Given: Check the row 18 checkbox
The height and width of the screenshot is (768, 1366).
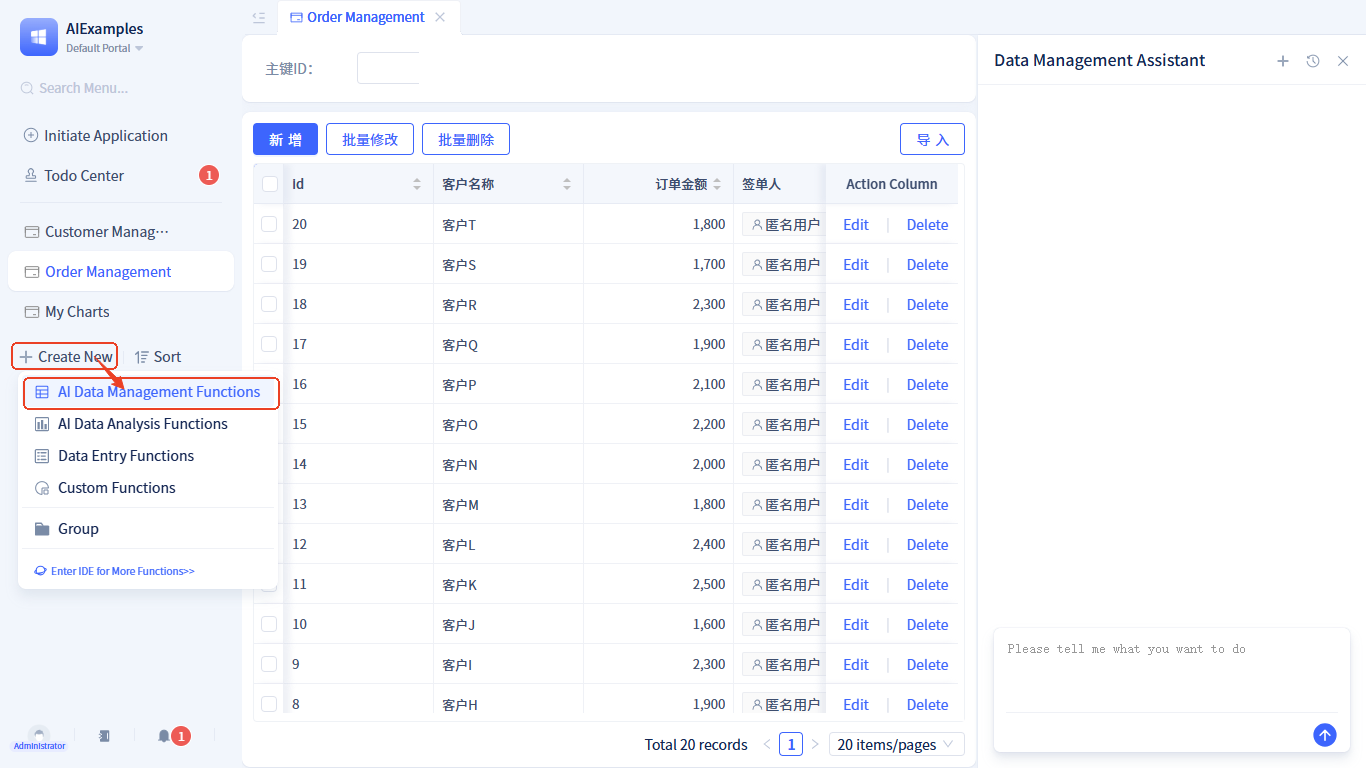Looking at the screenshot, I should coord(269,304).
